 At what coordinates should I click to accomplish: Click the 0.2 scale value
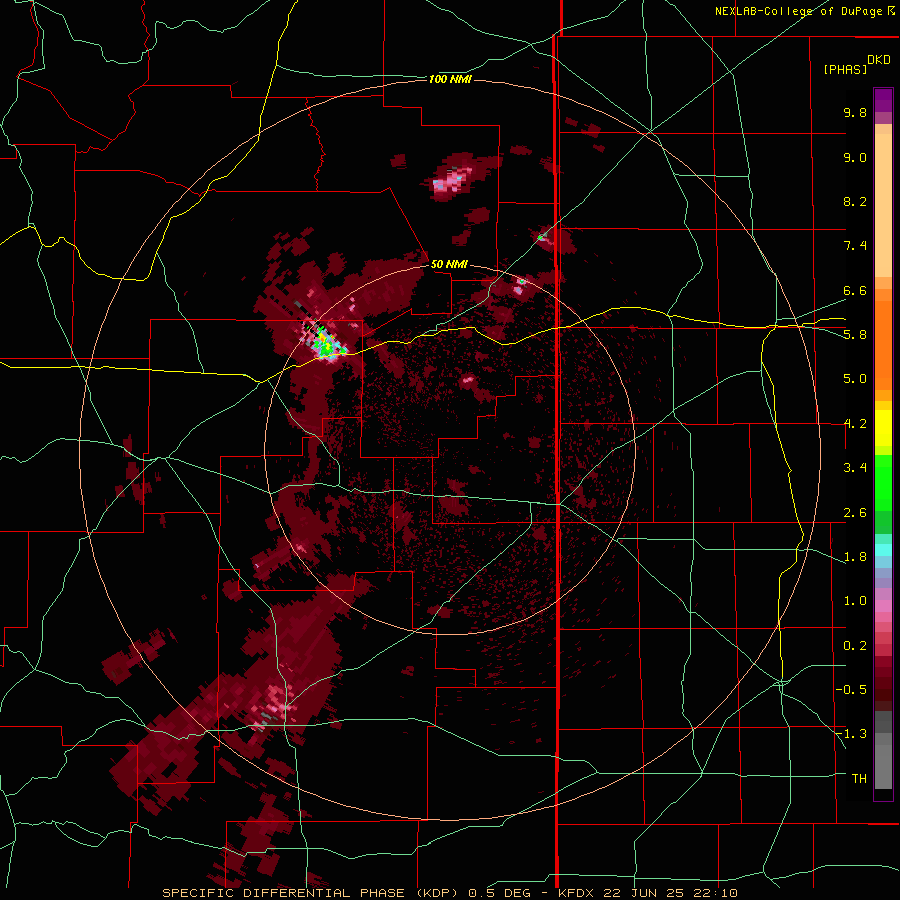tap(855, 646)
